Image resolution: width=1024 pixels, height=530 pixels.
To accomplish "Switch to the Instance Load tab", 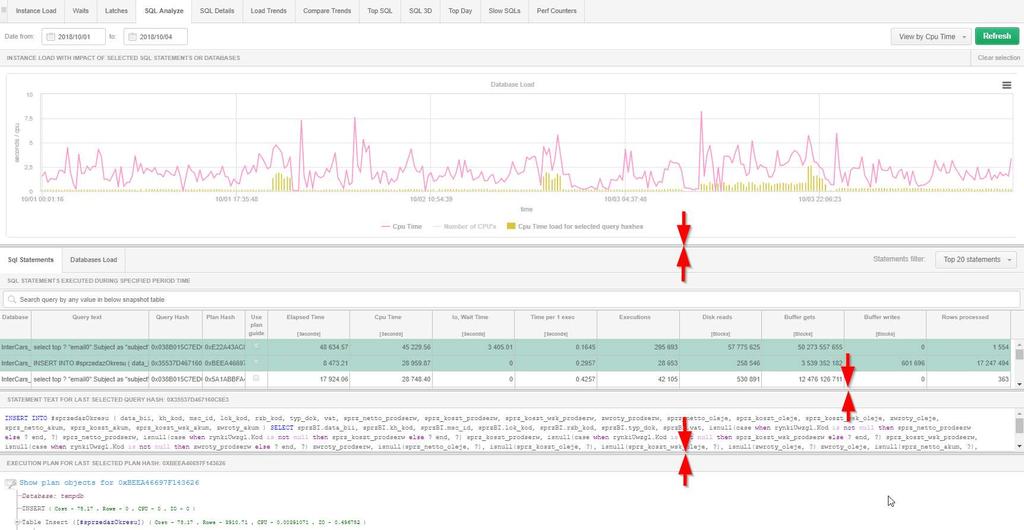I will coord(36,11).
